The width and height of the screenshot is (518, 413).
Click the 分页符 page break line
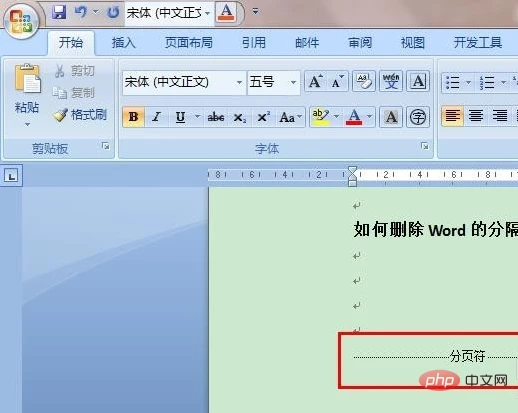(436, 357)
